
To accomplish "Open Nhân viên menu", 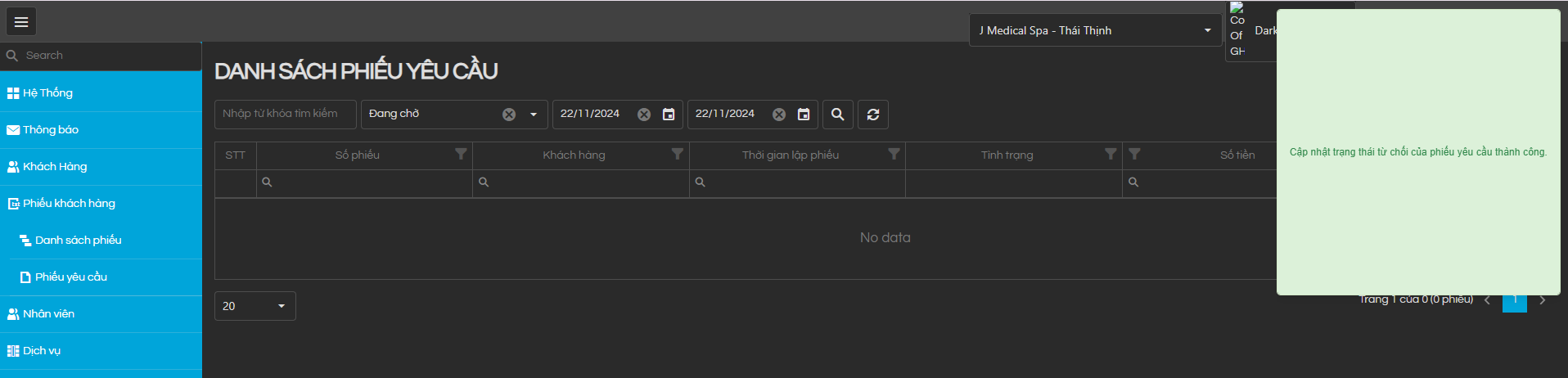I will coord(101,314).
